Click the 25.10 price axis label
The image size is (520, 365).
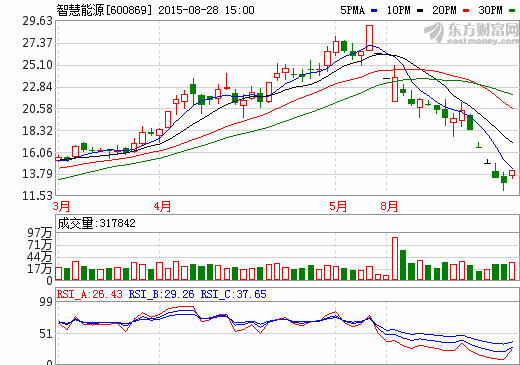pyautogui.click(x=38, y=65)
